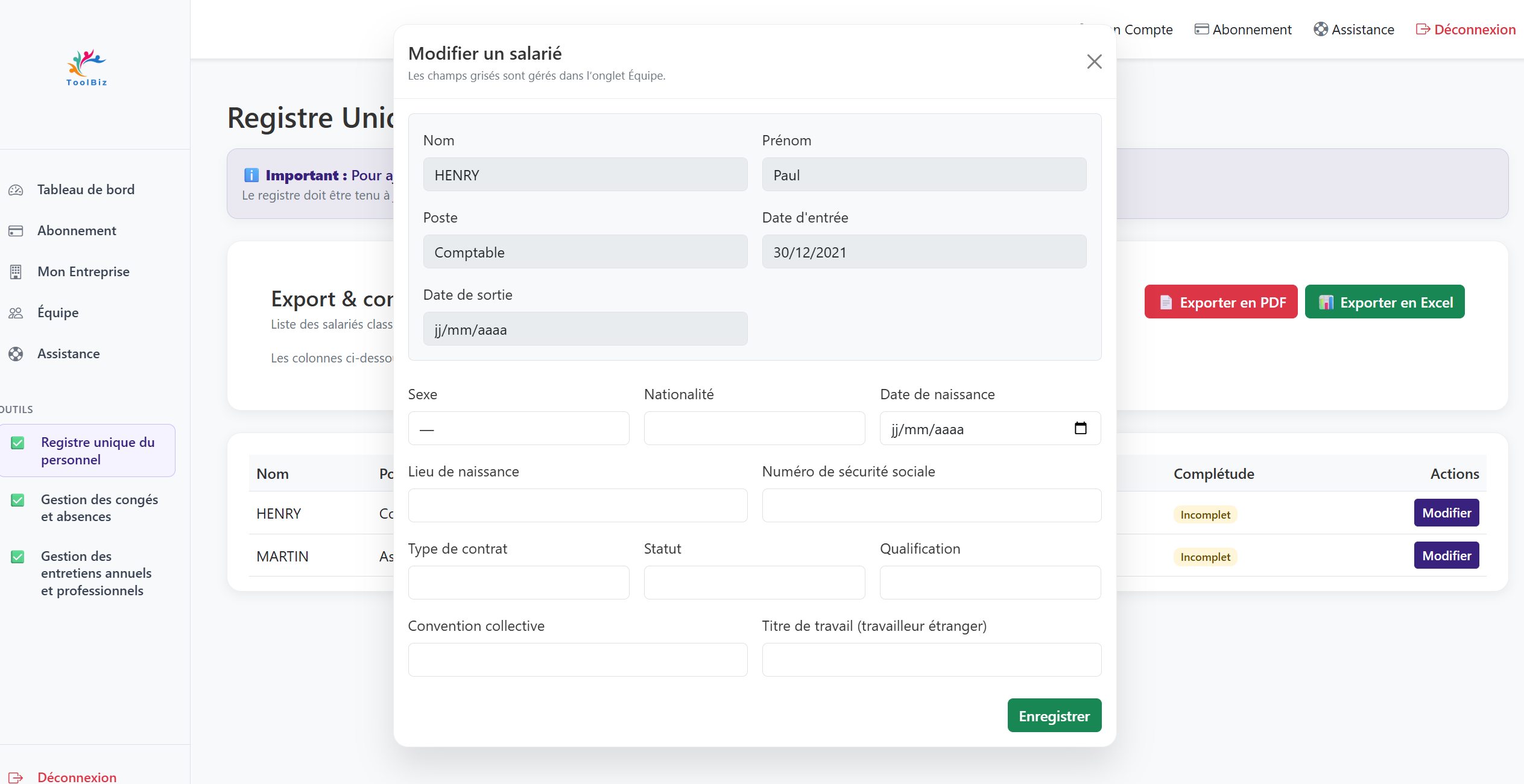The width and height of the screenshot is (1524, 784).
Task: Click the sidebar Déconnexion exit icon
Action: tap(16, 777)
